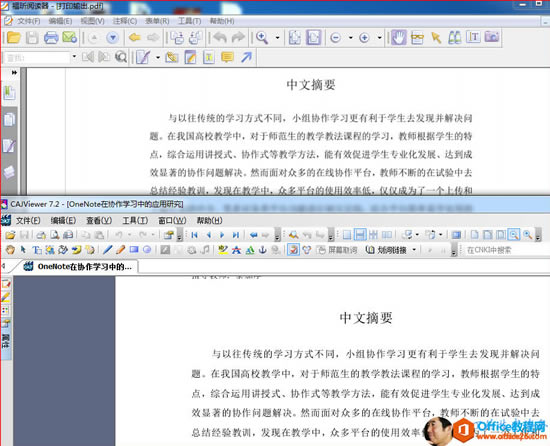Screen dimensions: 550x446
Task: Open the 工具(T) menu in CAJViewer
Action: [x=135, y=221]
